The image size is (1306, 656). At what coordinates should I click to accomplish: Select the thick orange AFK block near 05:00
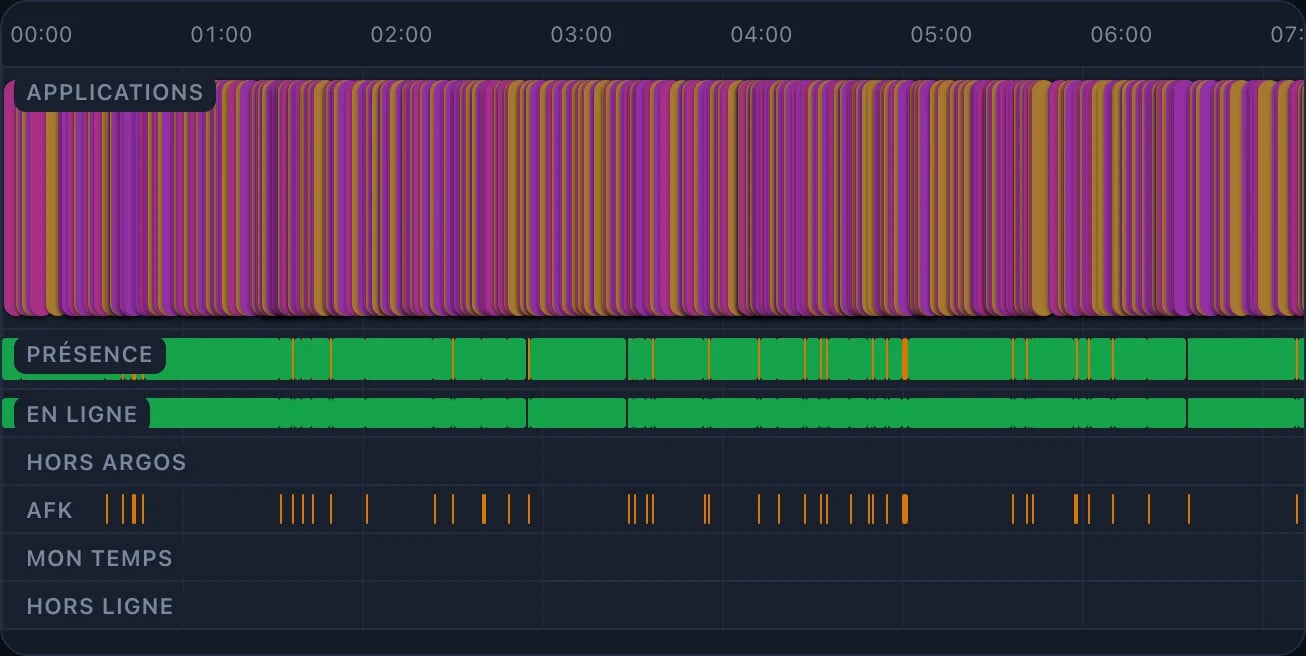[x=905, y=509]
